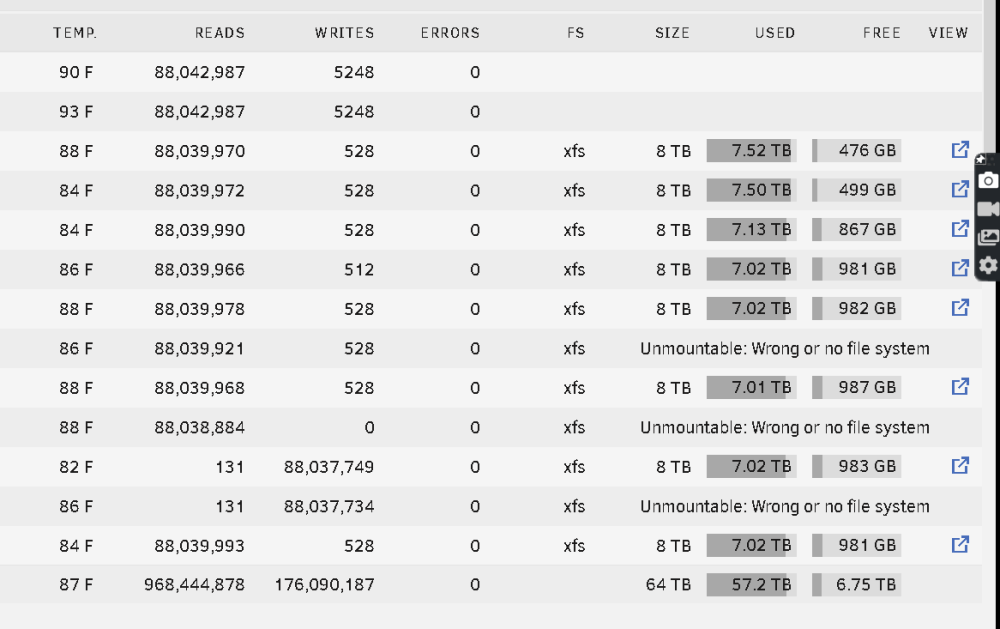The image size is (1000, 629).
Task: Open view icon for disk with 499 GB free
Action: [960, 189]
